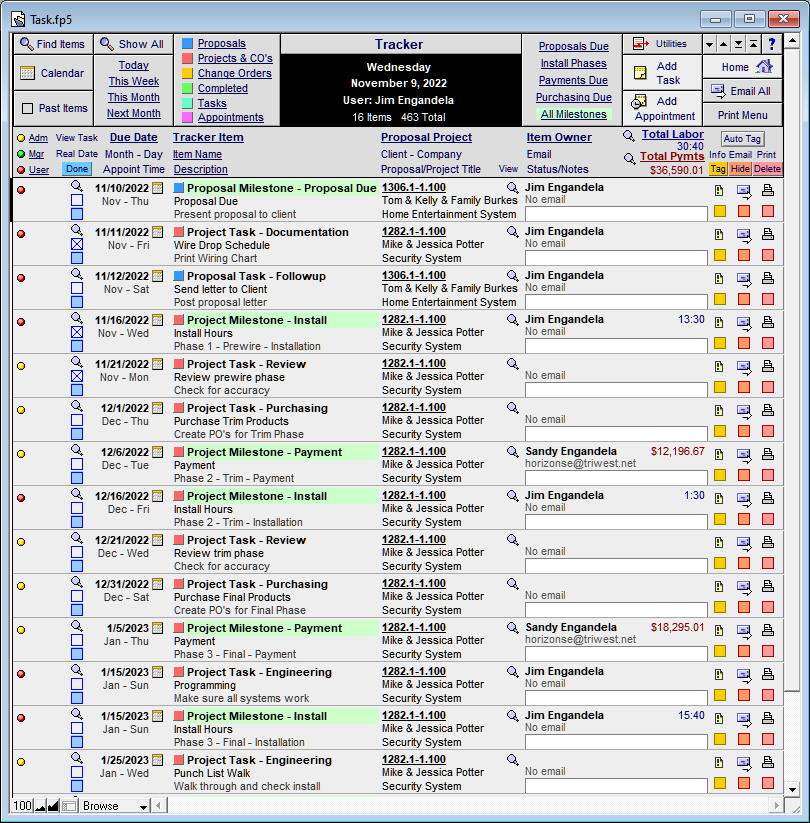Click Total Pymts magnifier icon

point(629,159)
